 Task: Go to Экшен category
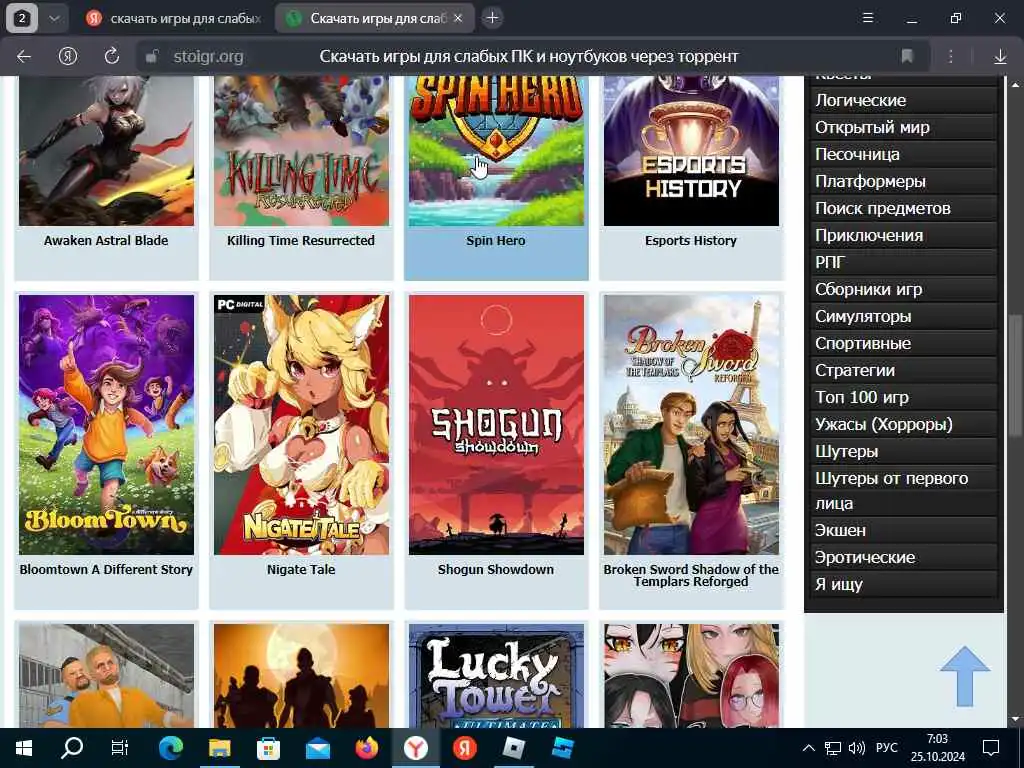tap(904, 530)
